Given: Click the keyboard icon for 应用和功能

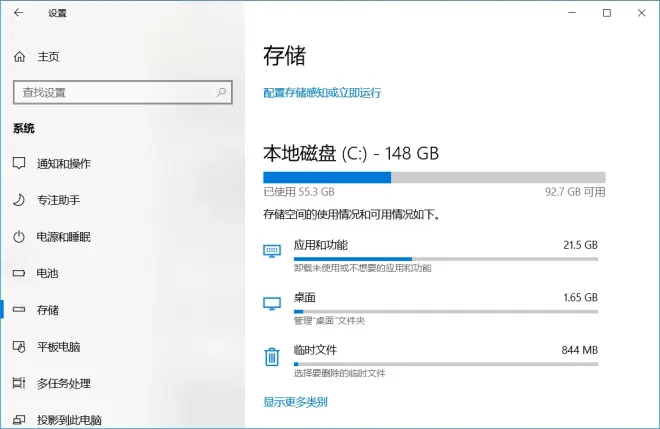Looking at the screenshot, I should point(272,251).
